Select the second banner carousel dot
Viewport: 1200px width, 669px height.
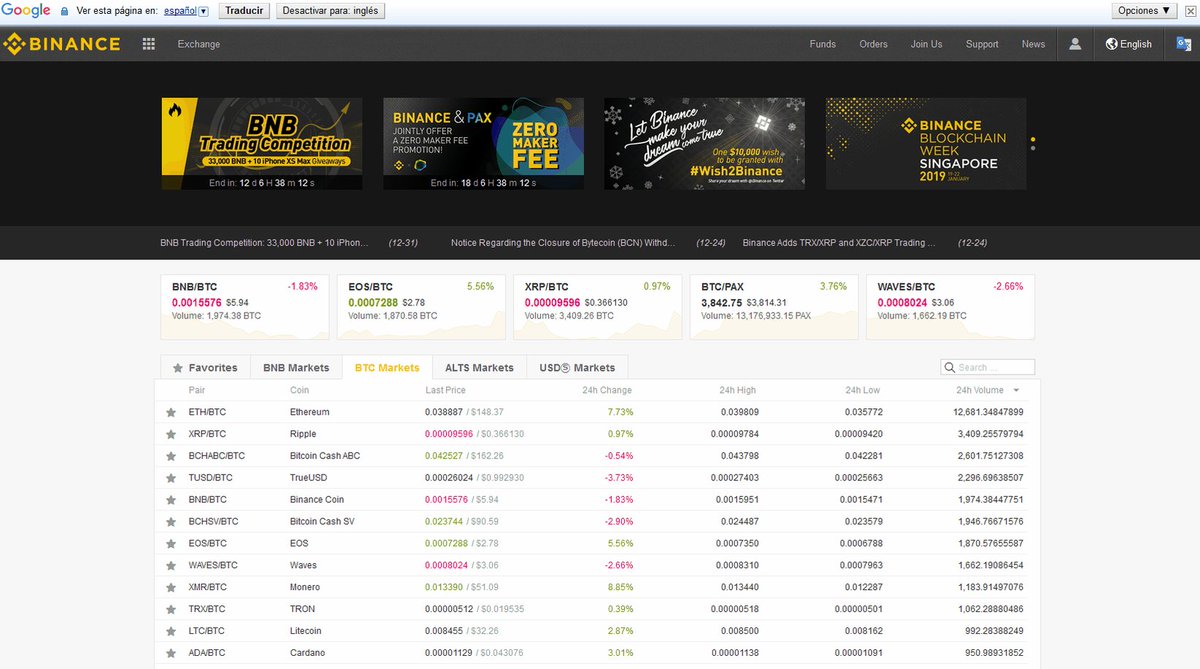[1033, 148]
